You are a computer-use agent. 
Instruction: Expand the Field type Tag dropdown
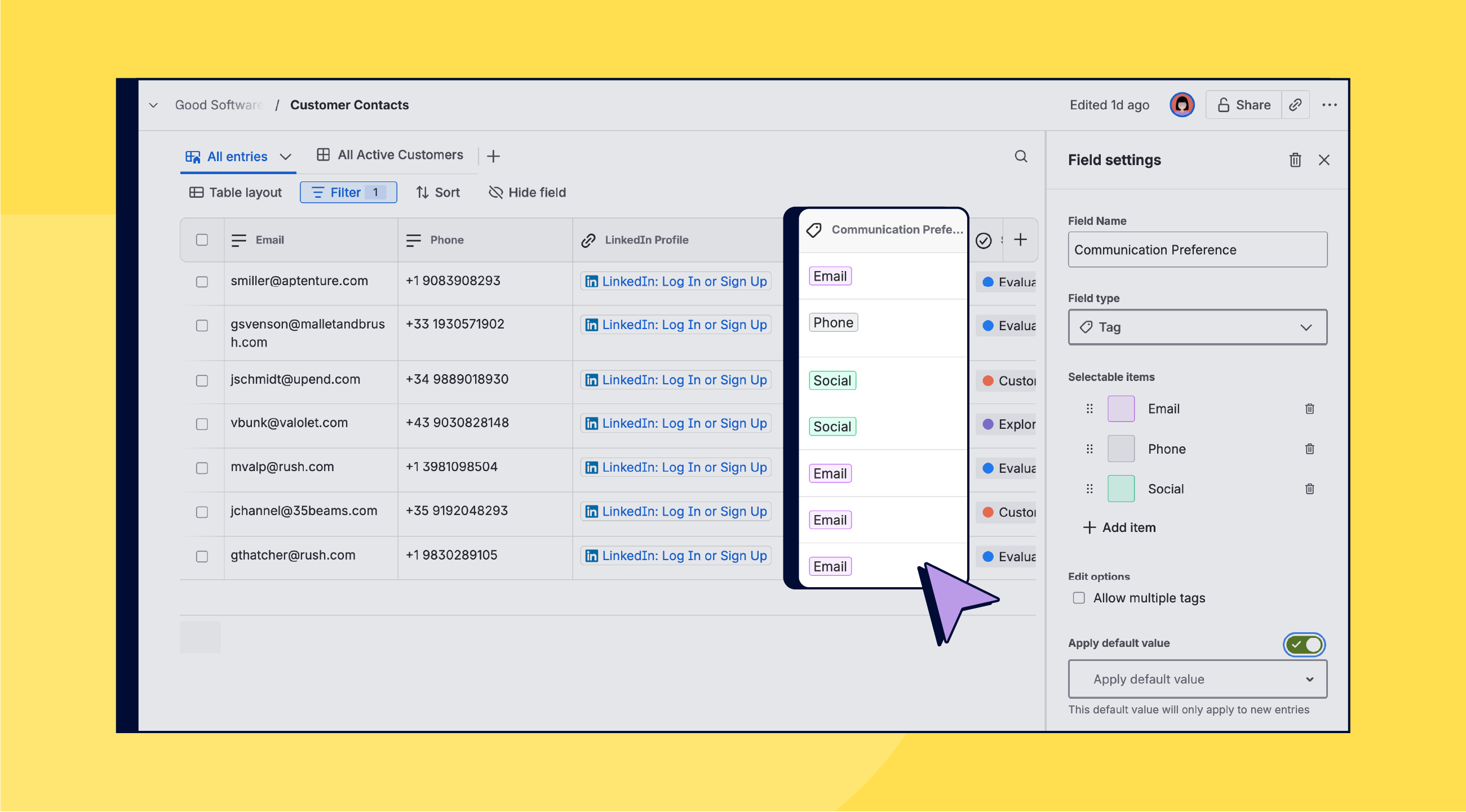click(1197, 327)
